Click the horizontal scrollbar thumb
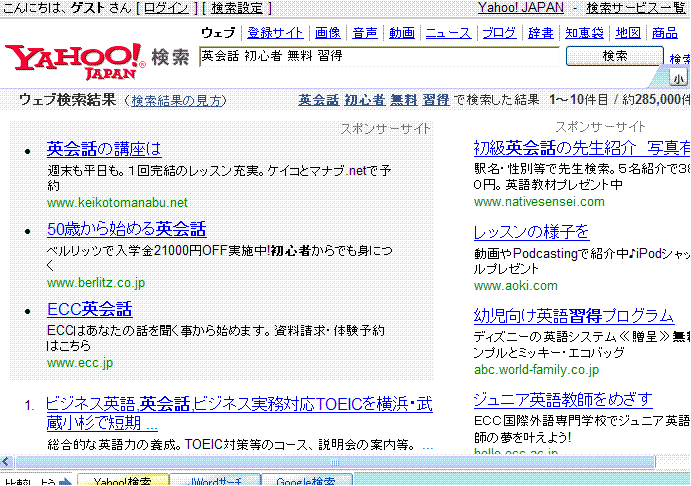The image size is (691, 486). pos(335,462)
